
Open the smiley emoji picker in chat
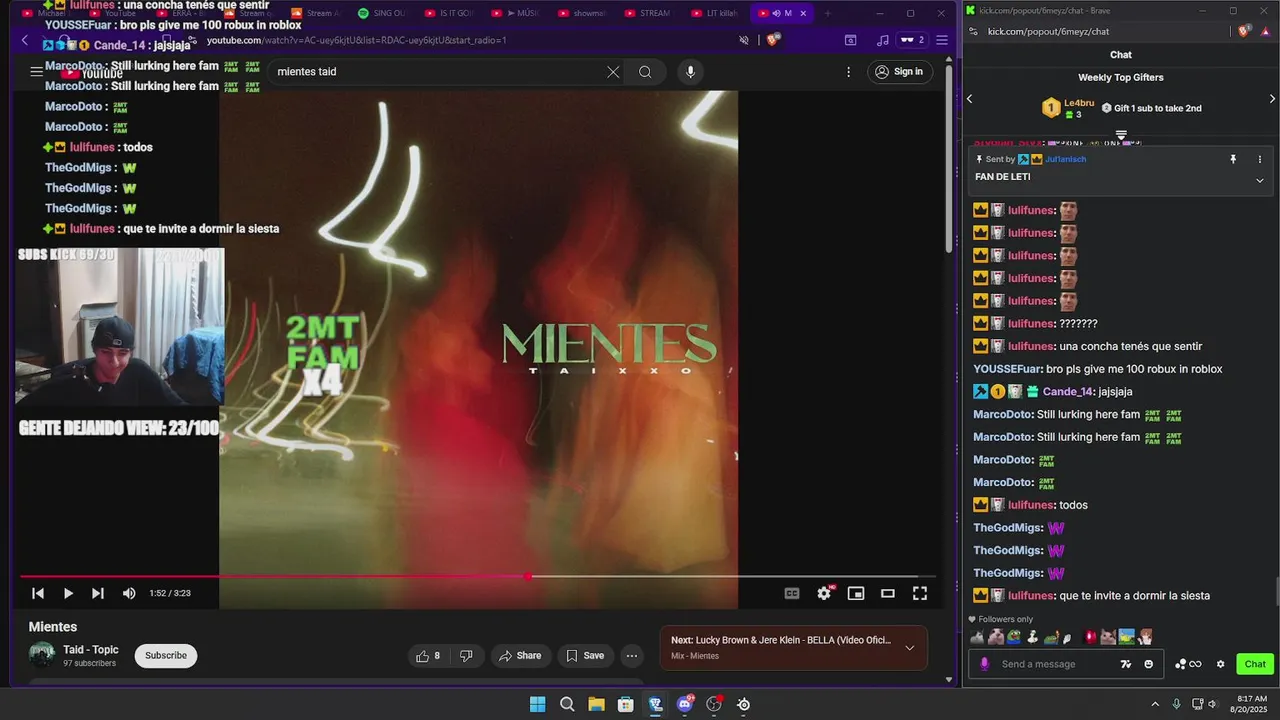coord(1148,664)
